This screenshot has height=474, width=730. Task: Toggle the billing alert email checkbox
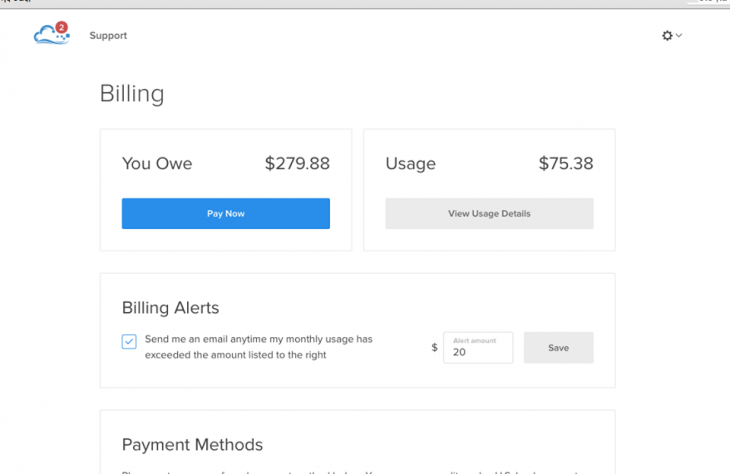(x=129, y=341)
